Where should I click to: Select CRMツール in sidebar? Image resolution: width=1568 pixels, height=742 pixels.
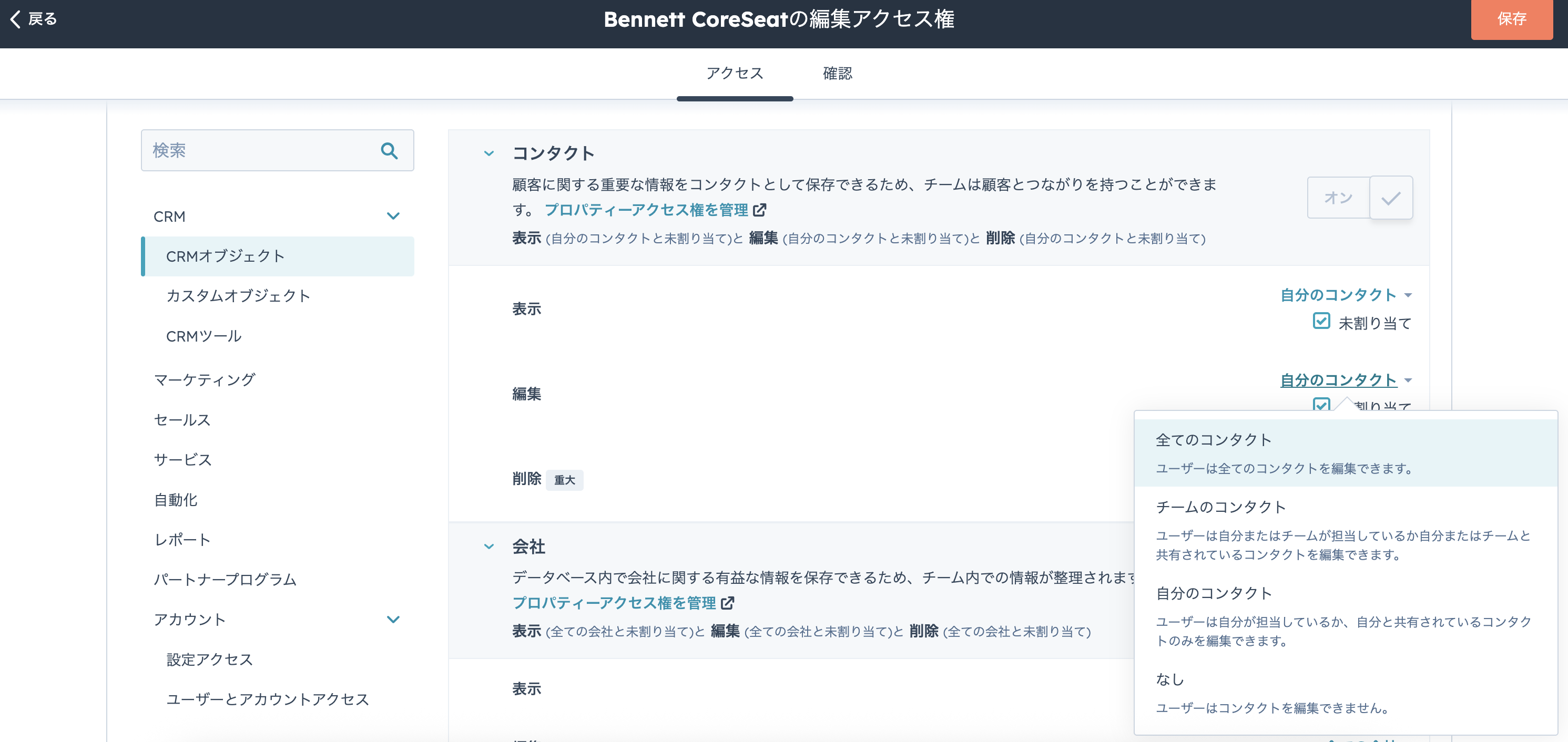204,336
